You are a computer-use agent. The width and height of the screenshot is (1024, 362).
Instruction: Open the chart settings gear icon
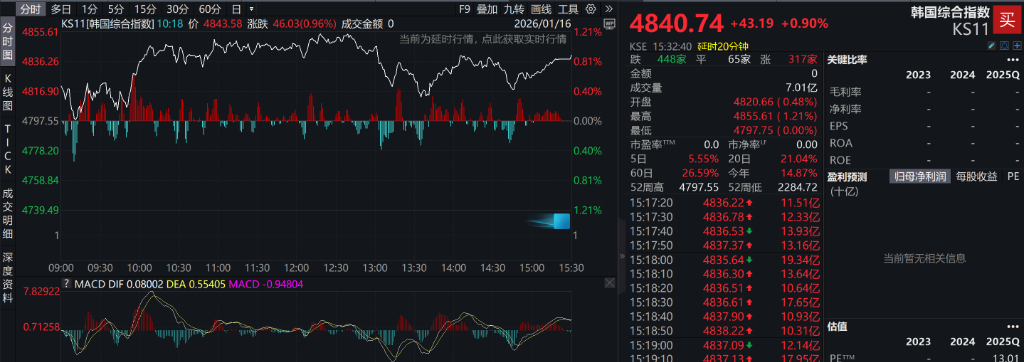click(x=591, y=9)
